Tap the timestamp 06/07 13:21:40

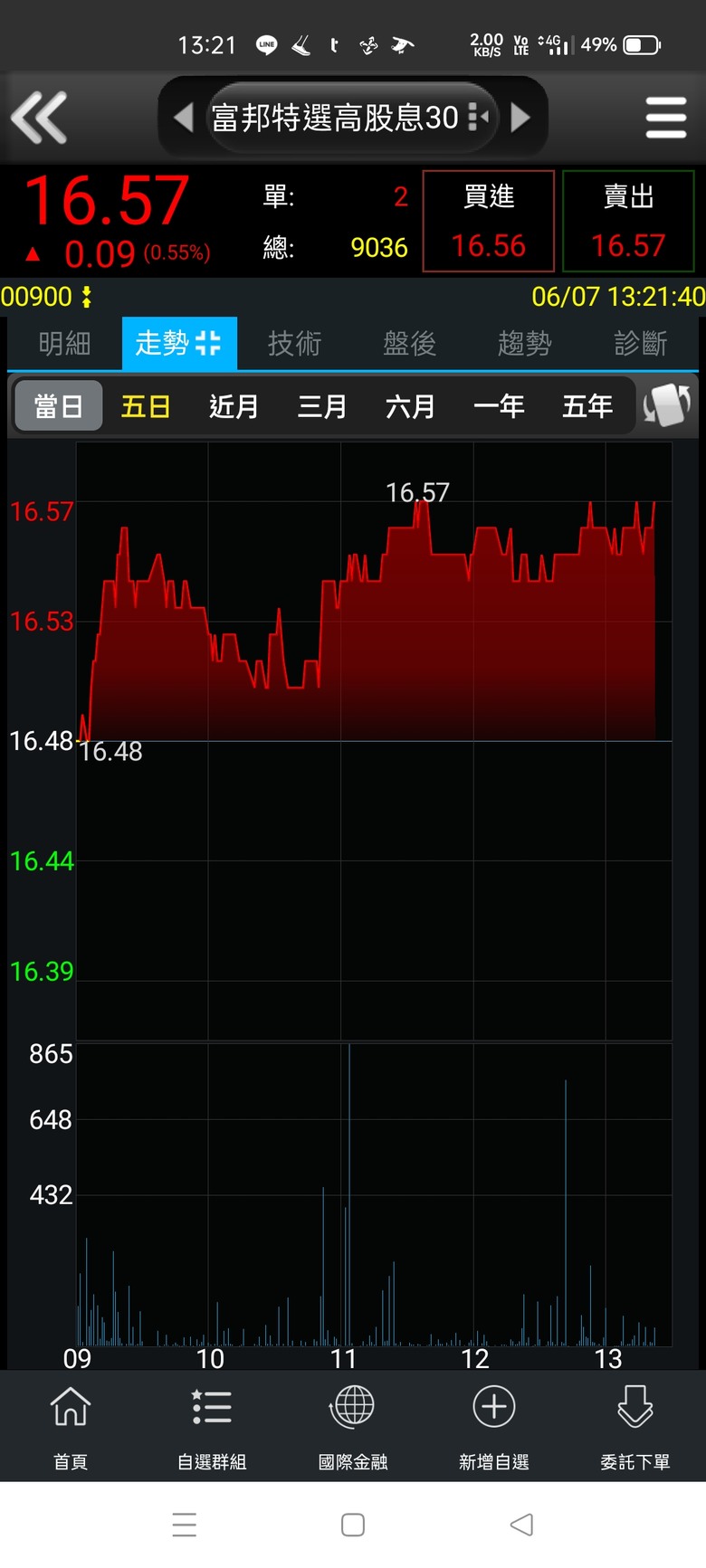(x=618, y=297)
